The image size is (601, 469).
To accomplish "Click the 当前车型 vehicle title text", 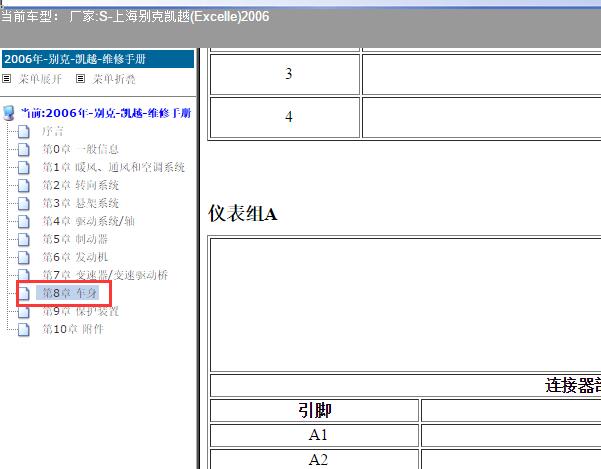I will click(135, 17).
